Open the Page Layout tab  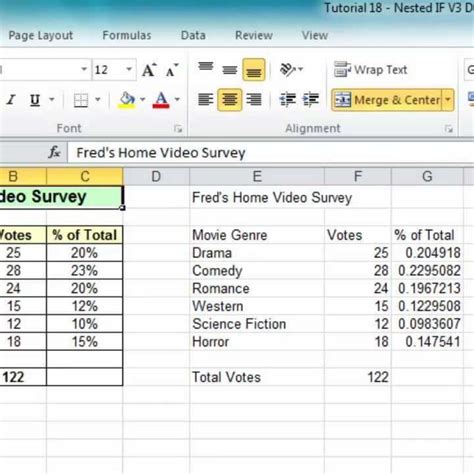coord(41,35)
